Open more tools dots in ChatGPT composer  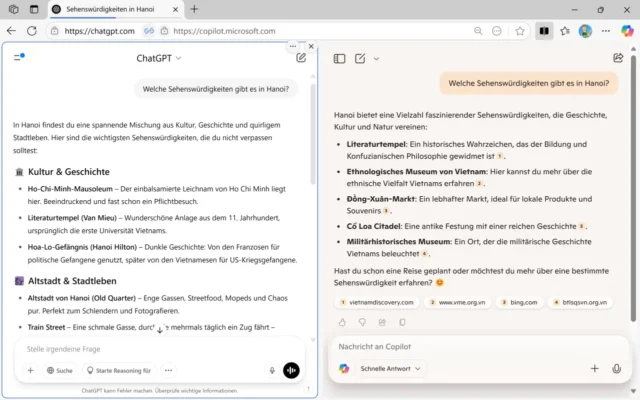(168, 370)
